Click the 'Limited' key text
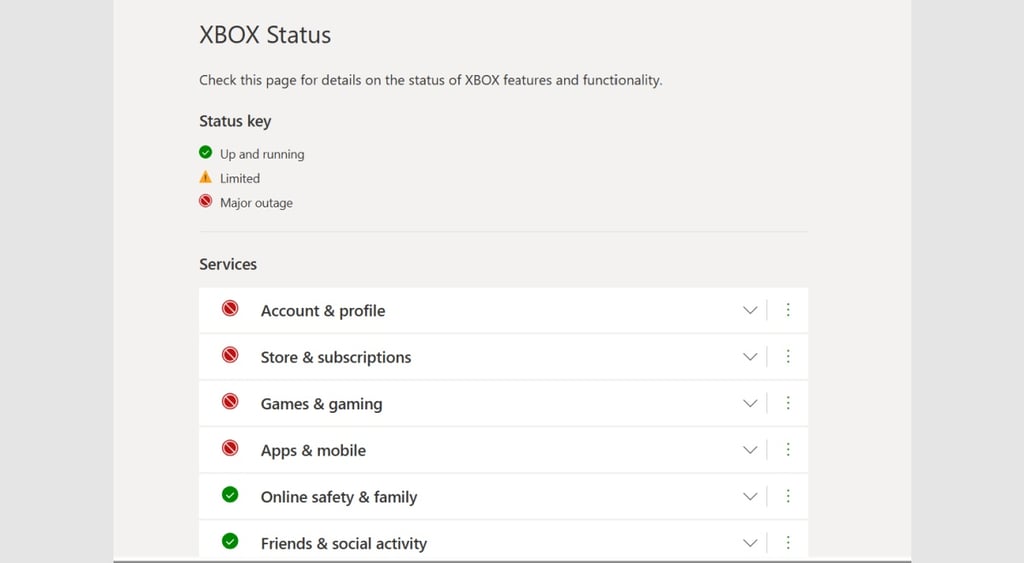Image resolution: width=1024 pixels, height=563 pixels. [x=240, y=178]
